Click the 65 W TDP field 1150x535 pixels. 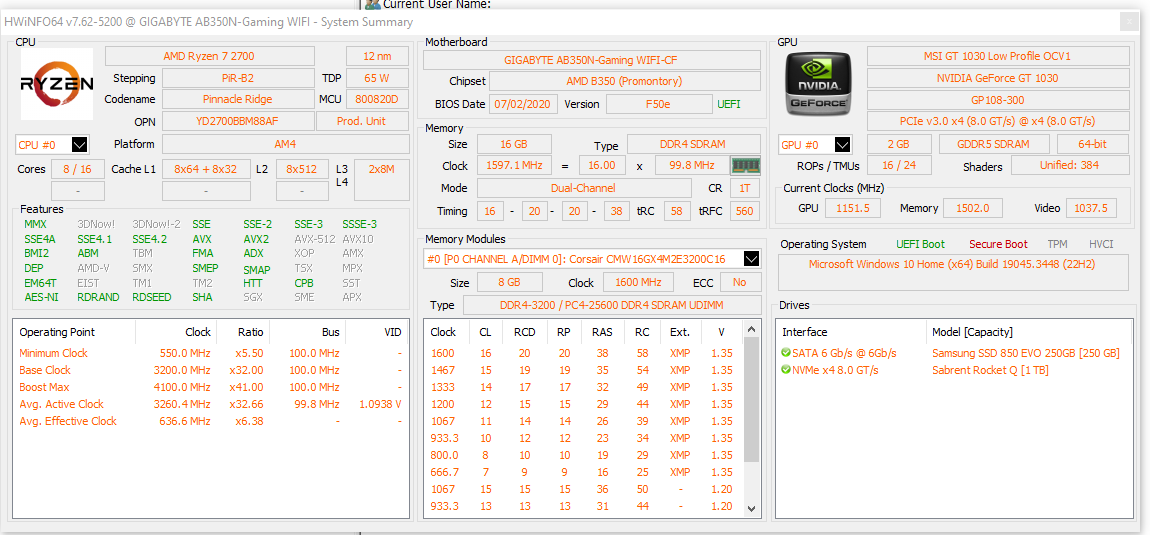[377, 78]
